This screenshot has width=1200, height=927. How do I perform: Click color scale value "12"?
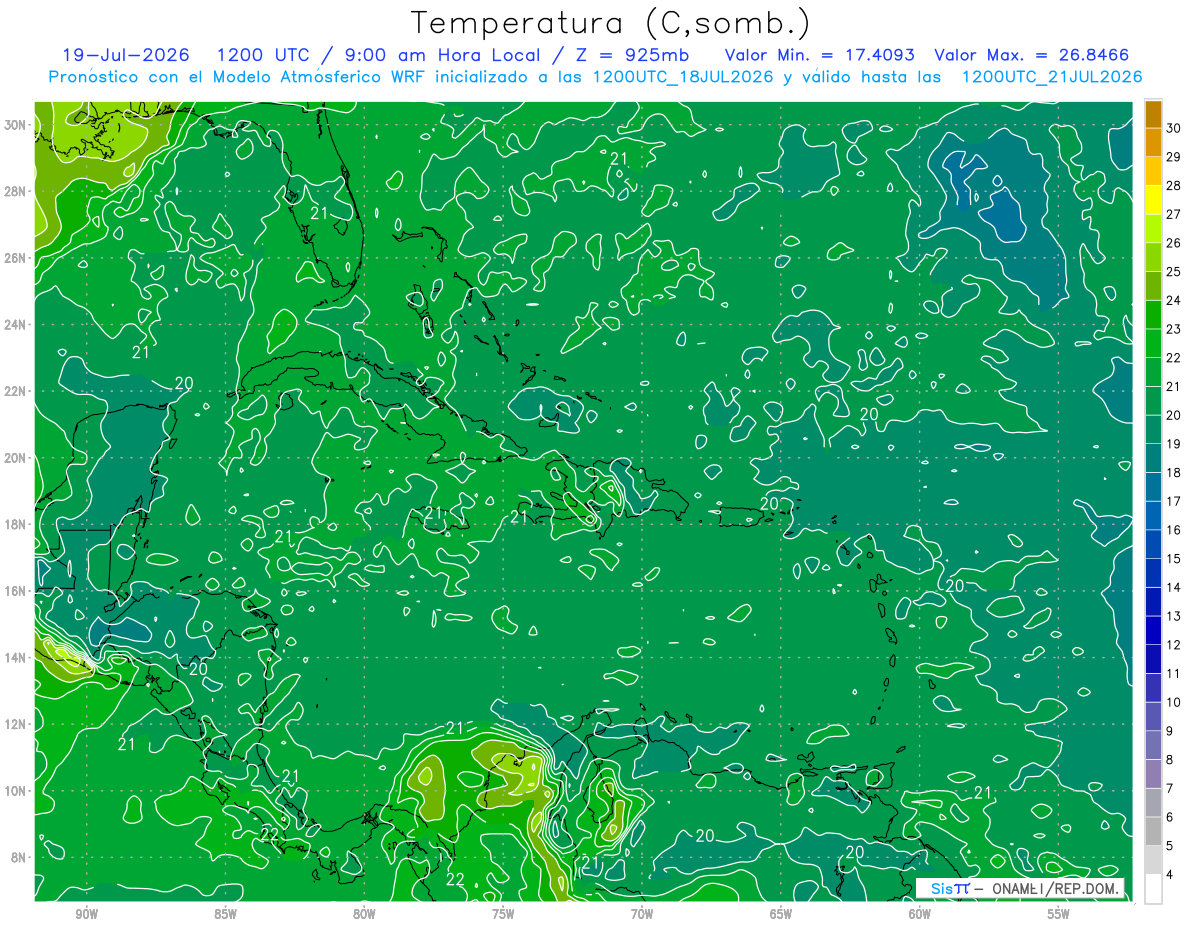coord(1174,645)
